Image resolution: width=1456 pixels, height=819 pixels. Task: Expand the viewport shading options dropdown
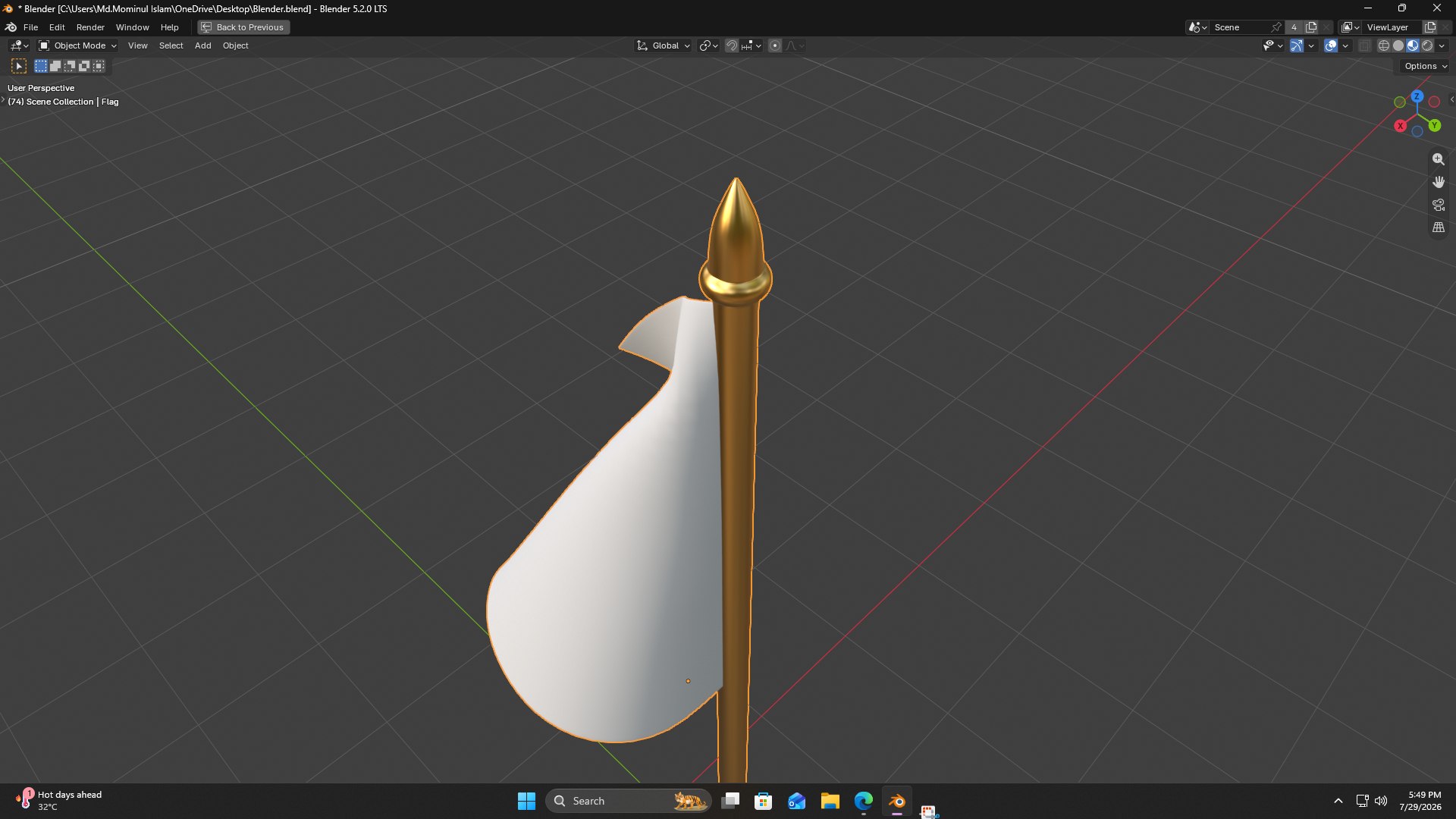click(1442, 45)
